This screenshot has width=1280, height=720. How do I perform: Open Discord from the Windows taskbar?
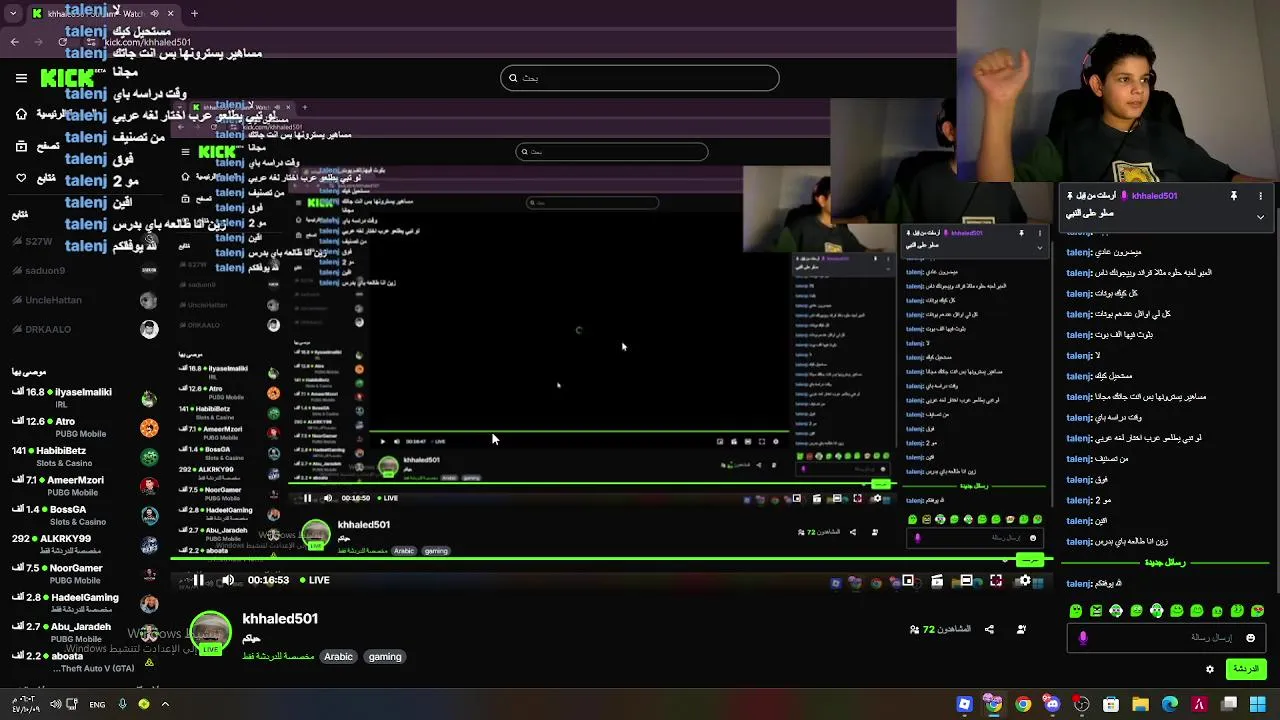(x=1052, y=704)
